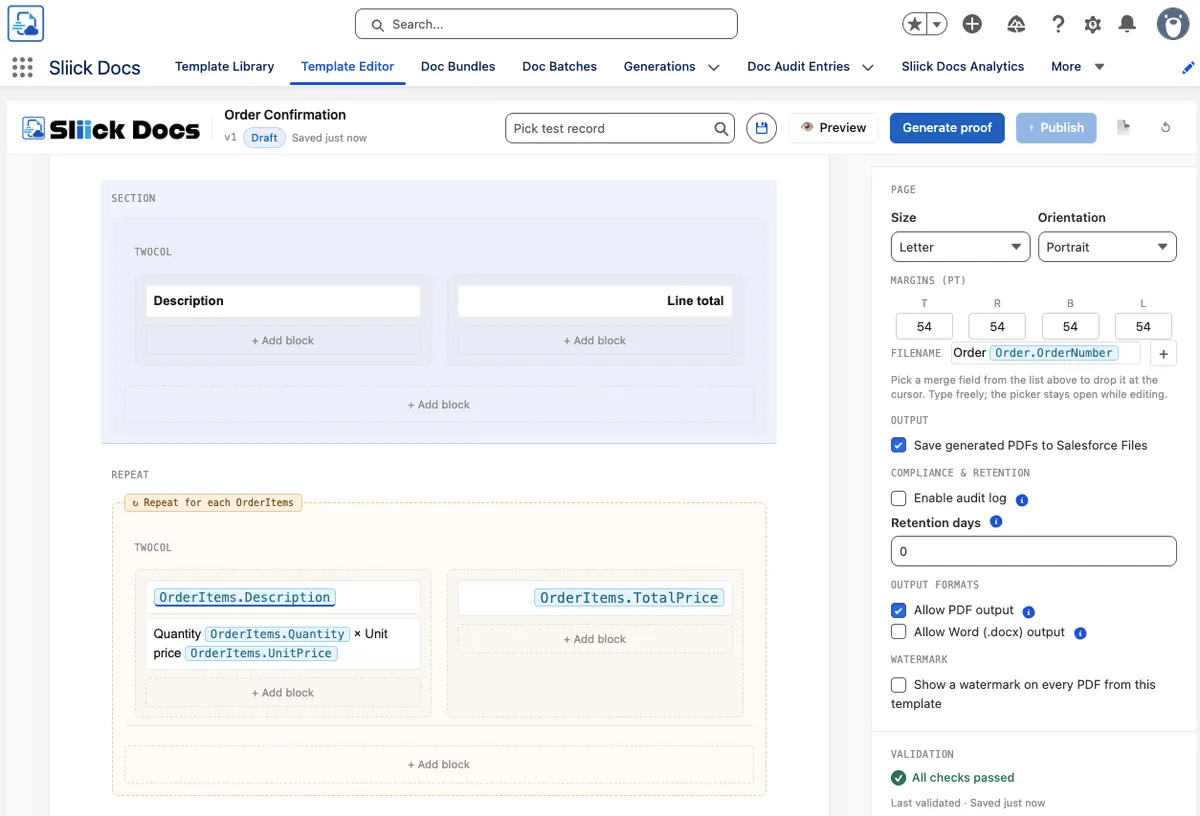Expand the favorites list dropdown arrow
The width and height of the screenshot is (1200, 816).
937,25
